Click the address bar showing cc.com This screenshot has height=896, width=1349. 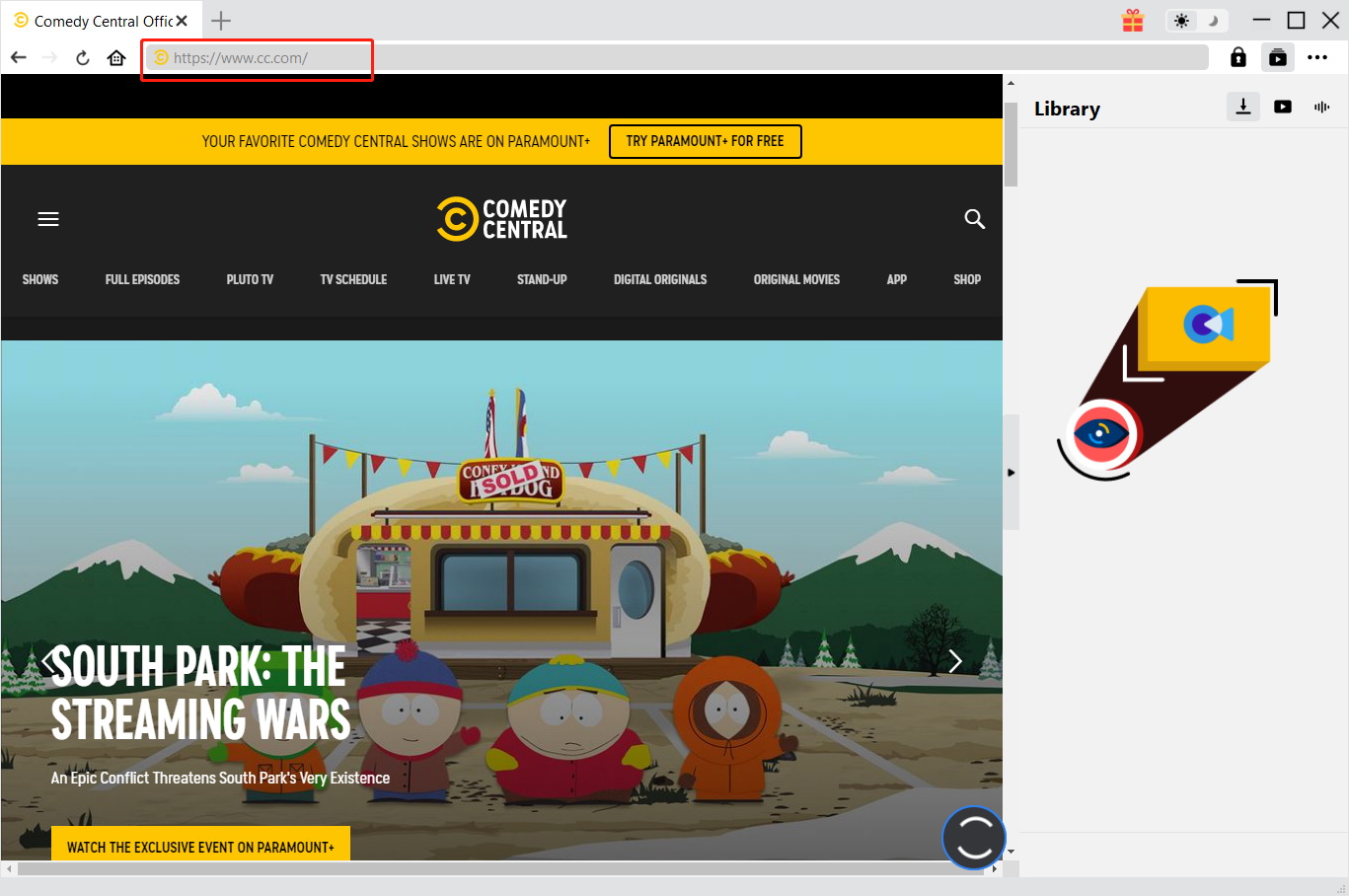tap(257, 57)
